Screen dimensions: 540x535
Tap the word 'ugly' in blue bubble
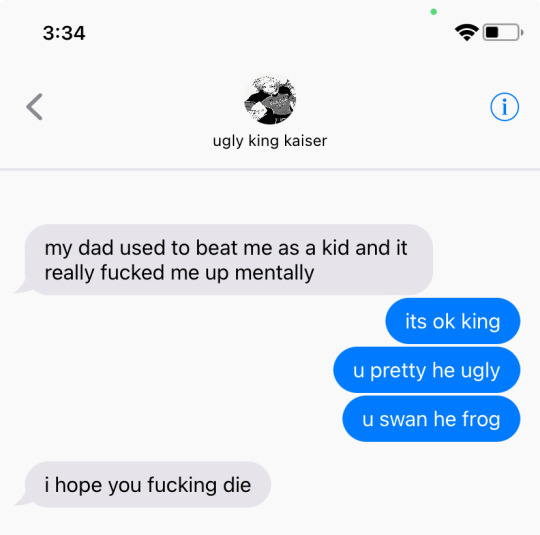[480, 371]
